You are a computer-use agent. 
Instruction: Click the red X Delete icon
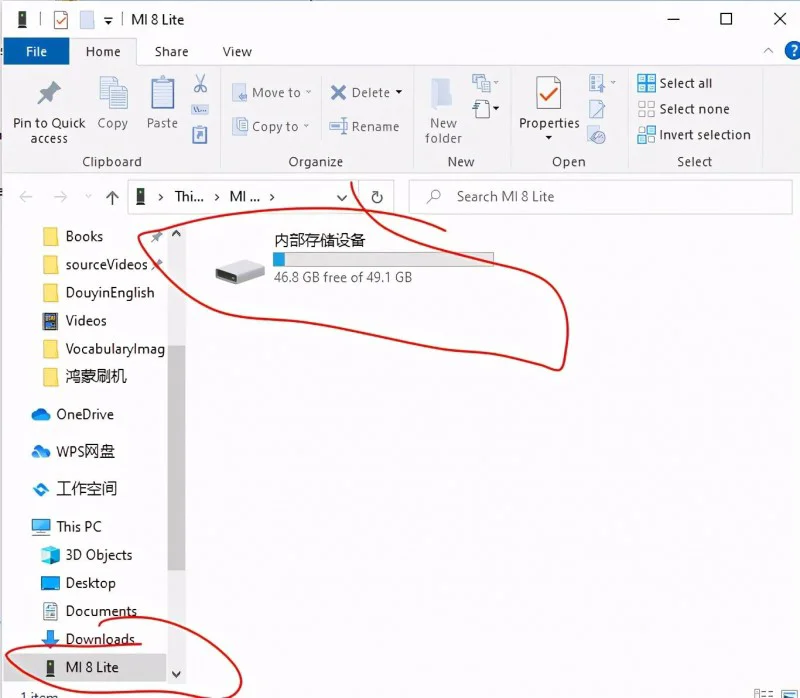click(339, 92)
